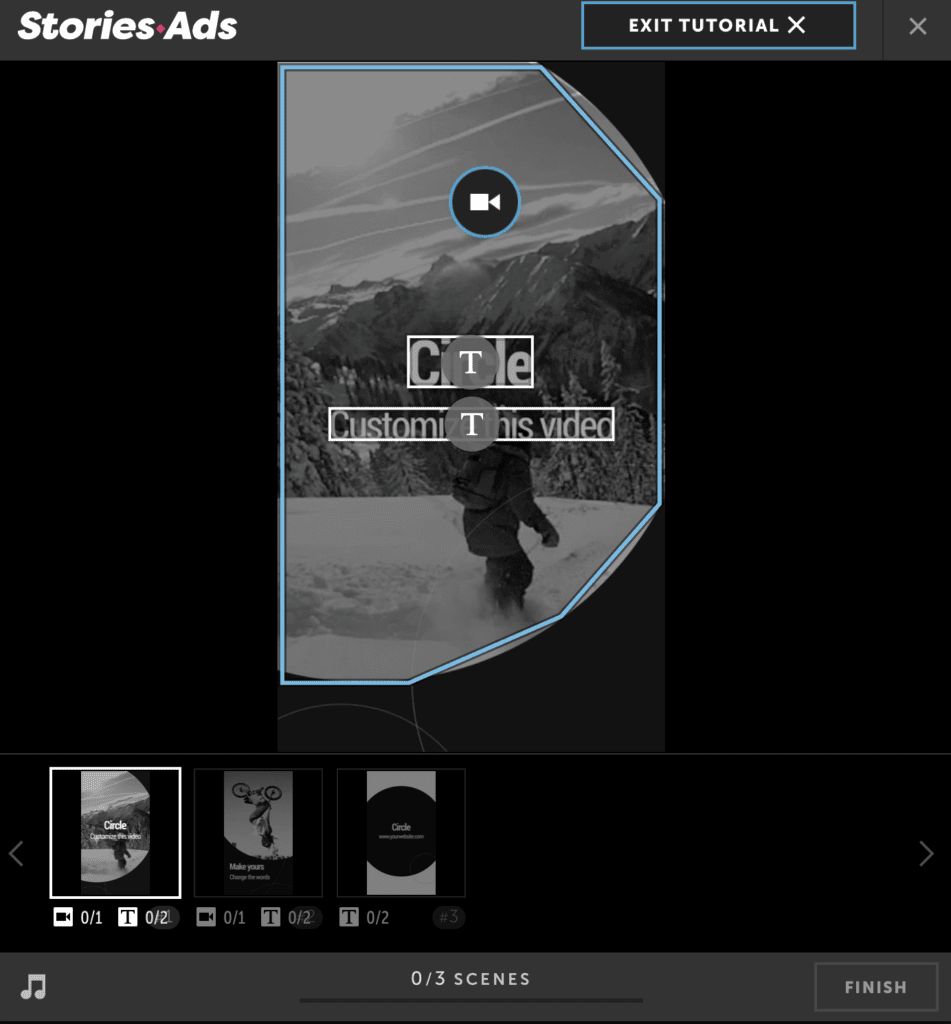Open the Stories Ads logo link
951x1024 pixels.
(127, 26)
